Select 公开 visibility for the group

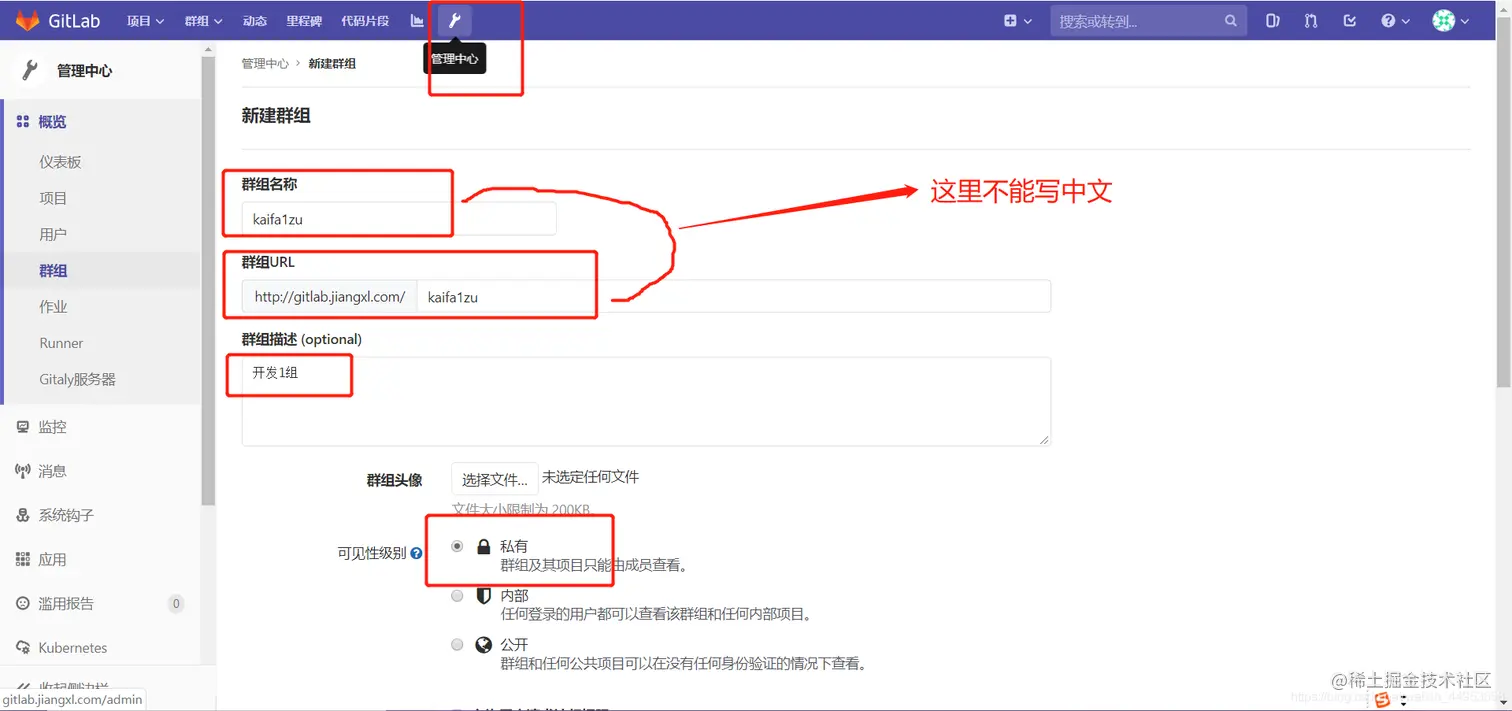[x=457, y=644]
